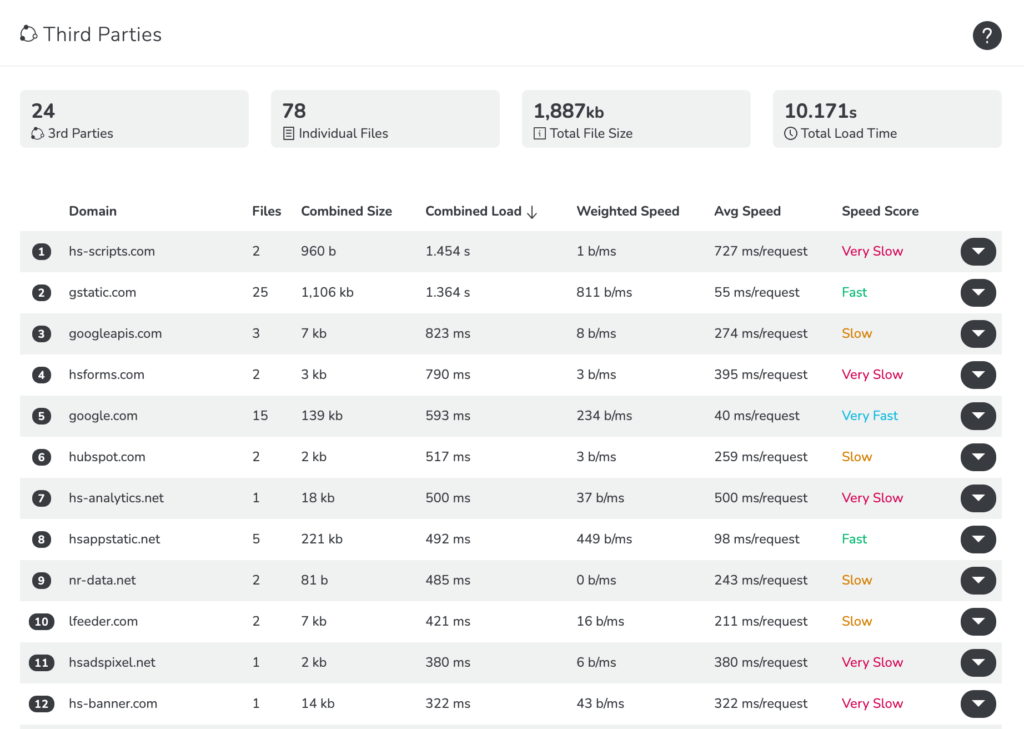
Task: Click the 1.454 s combined load value
Action: (x=447, y=251)
